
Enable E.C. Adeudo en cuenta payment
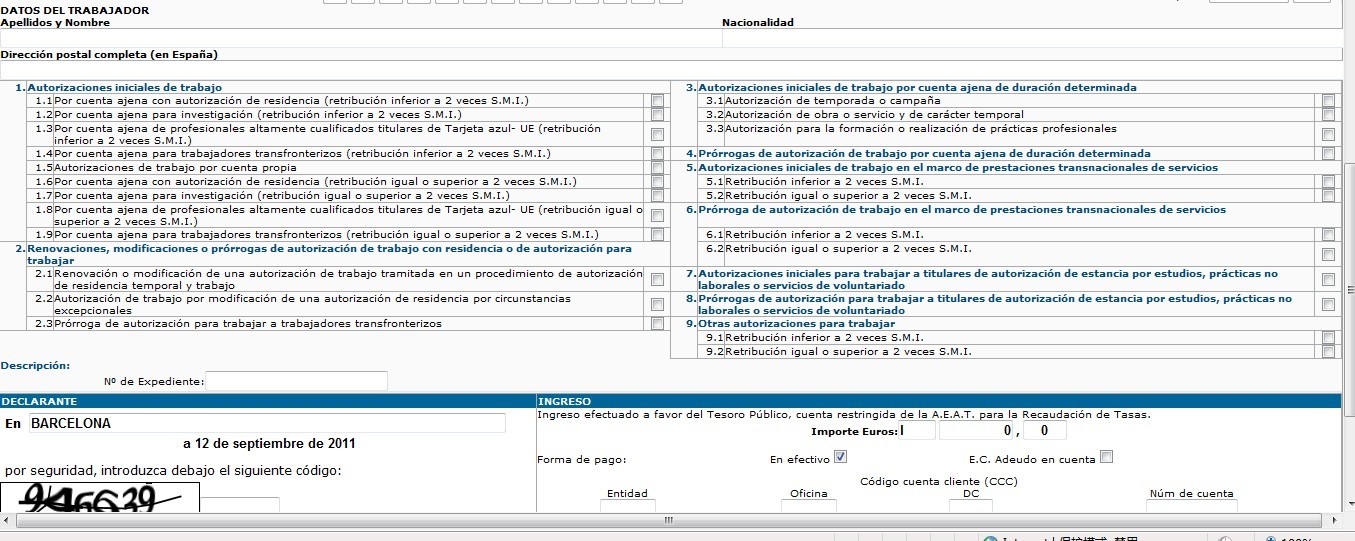(x=1106, y=457)
